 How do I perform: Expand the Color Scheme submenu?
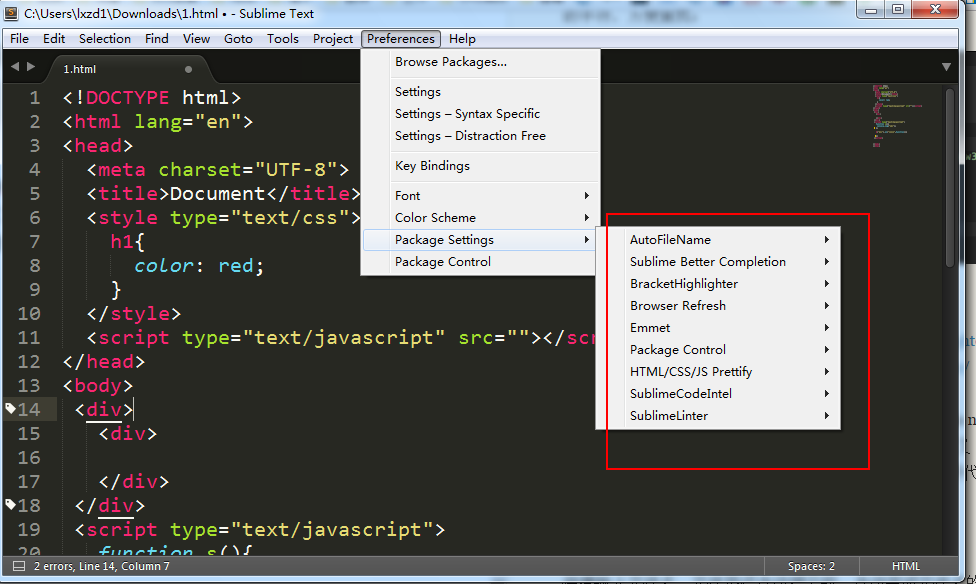tap(480, 218)
